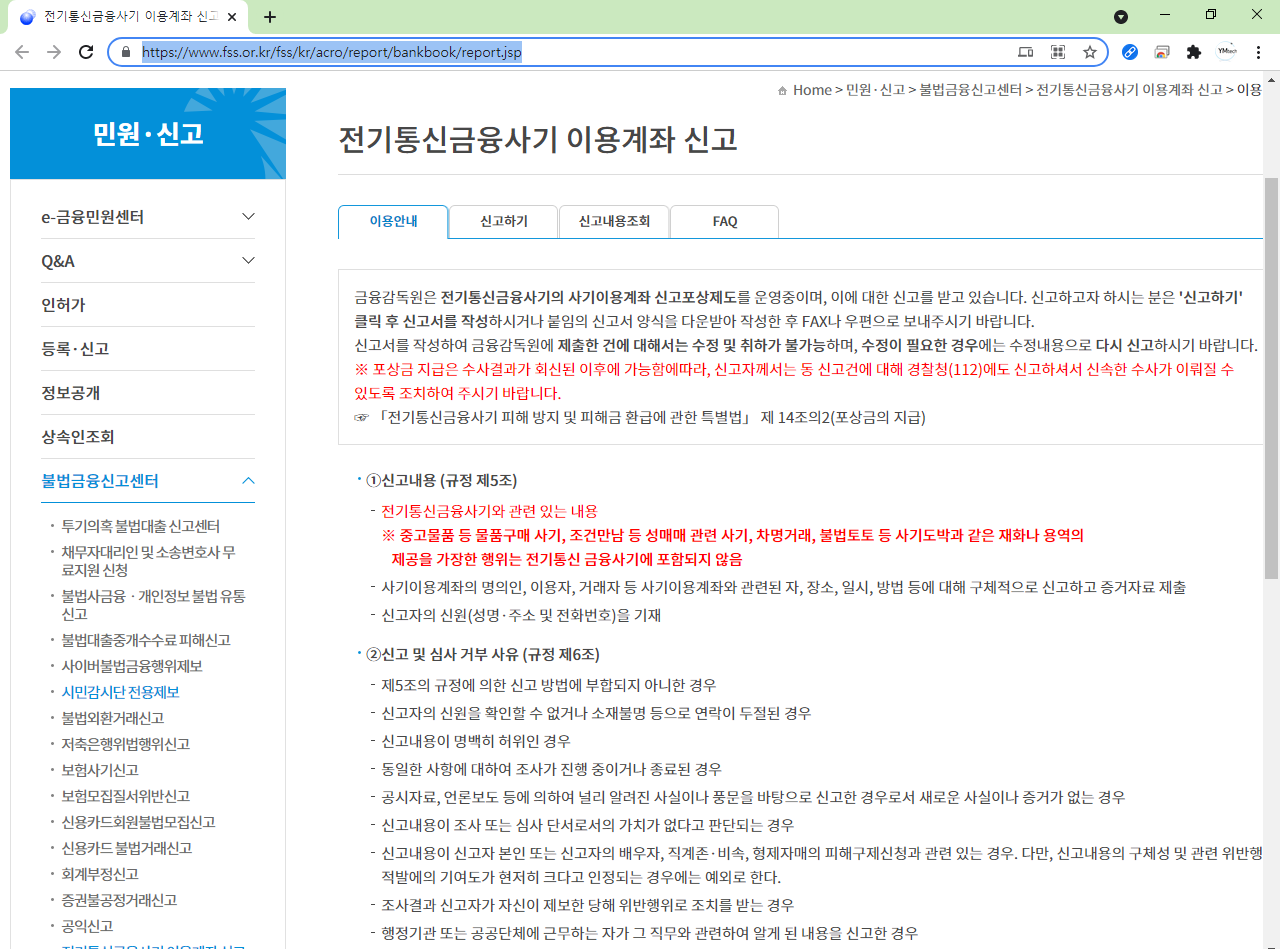Open 신용카드회원불법모집신고 link
Image resolution: width=1280 pixels, height=949 pixels.
138,822
